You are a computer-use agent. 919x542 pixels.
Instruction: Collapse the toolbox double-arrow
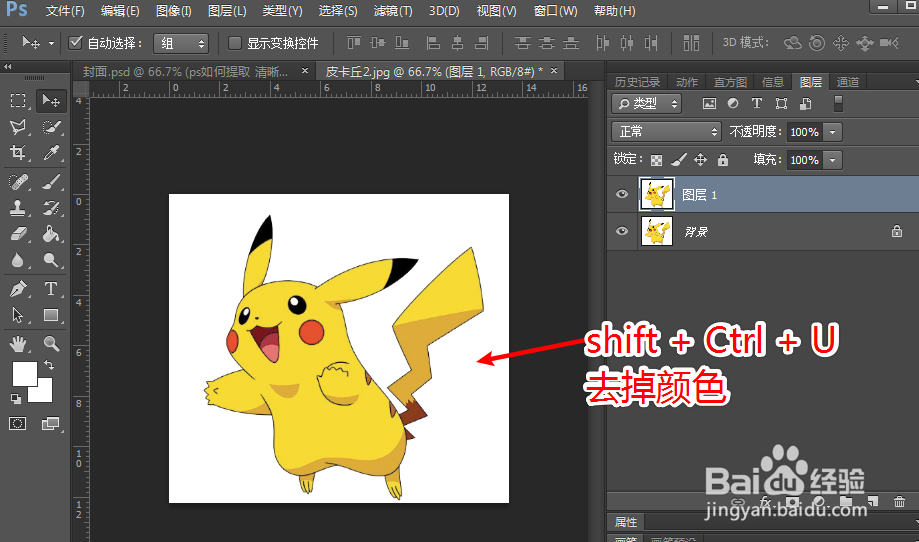click(8, 67)
